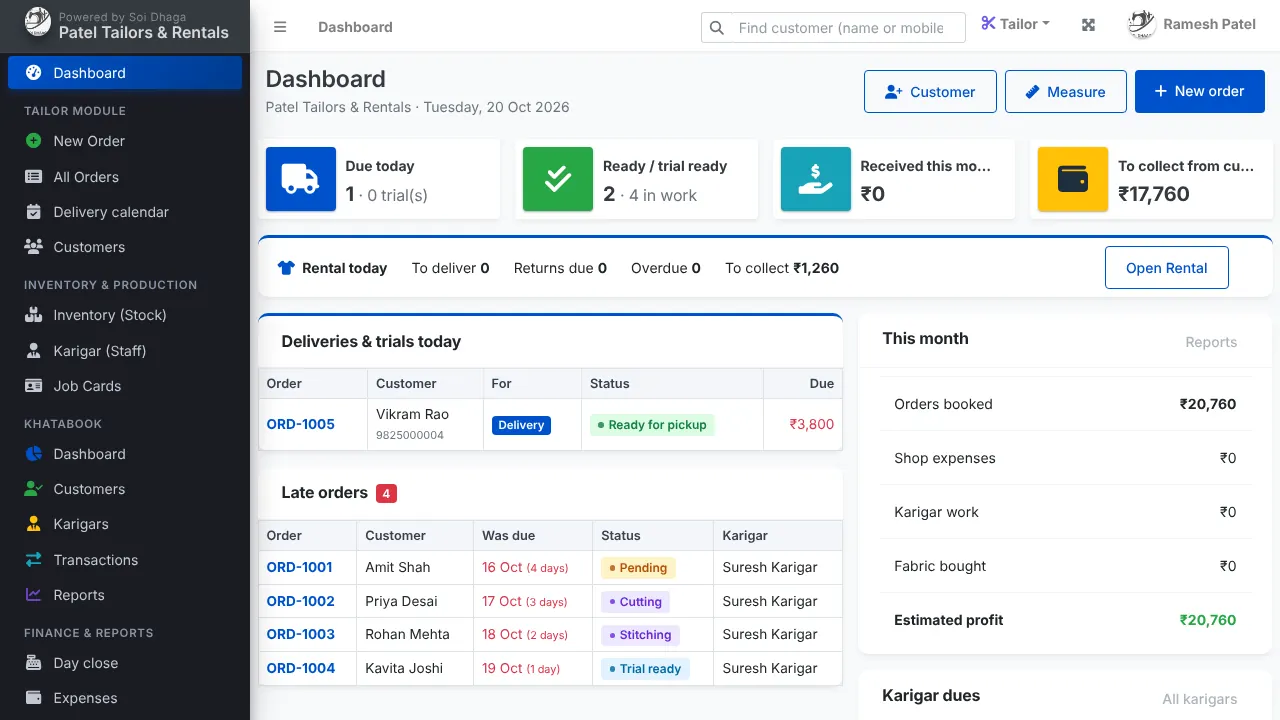
Task: Open the Reports link in This month
Action: pos(1211,342)
